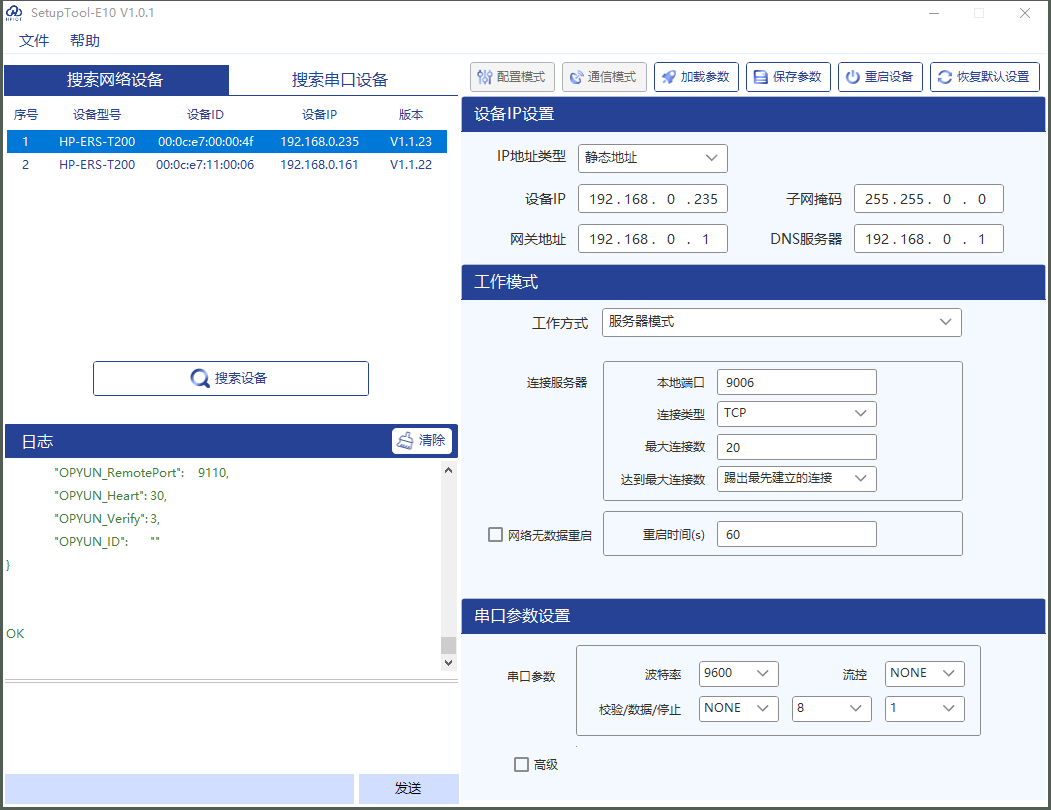Open the 流控 NONE dropdown
1051x810 pixels.
tap(924, 673)
